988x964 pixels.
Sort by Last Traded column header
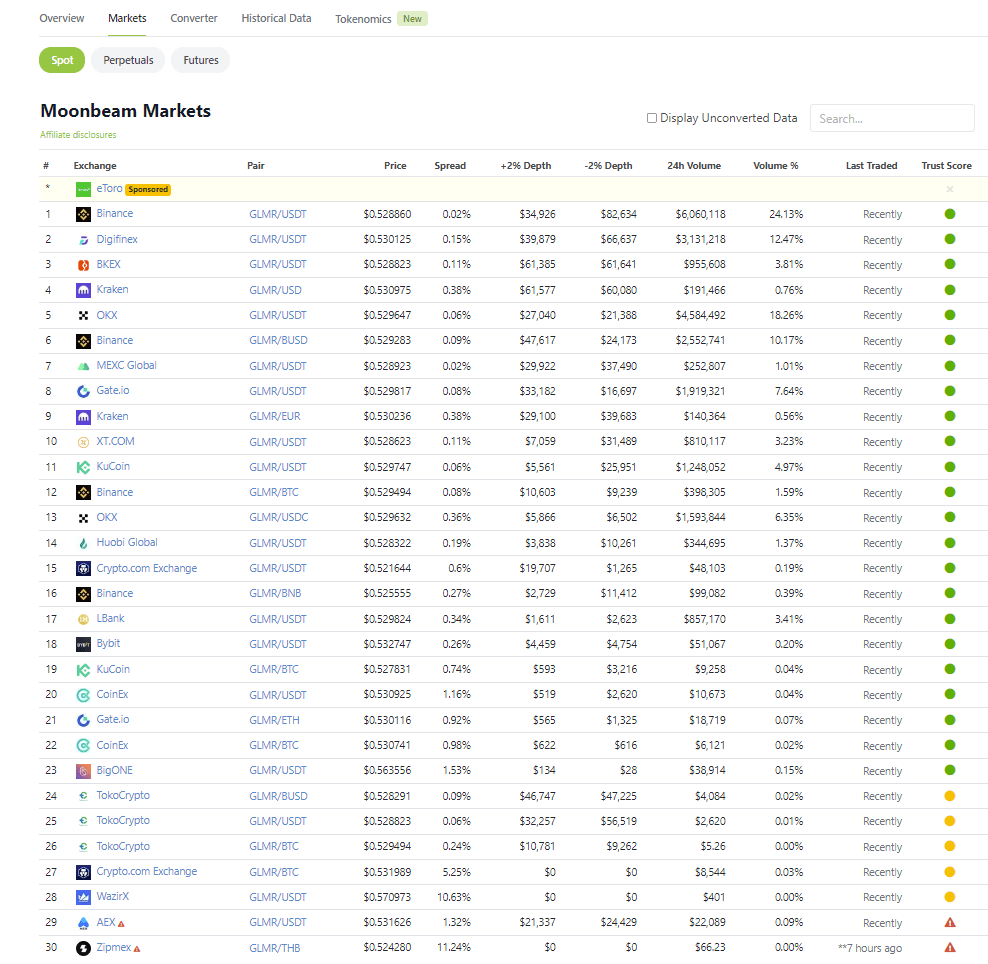[x=871, y=166]
